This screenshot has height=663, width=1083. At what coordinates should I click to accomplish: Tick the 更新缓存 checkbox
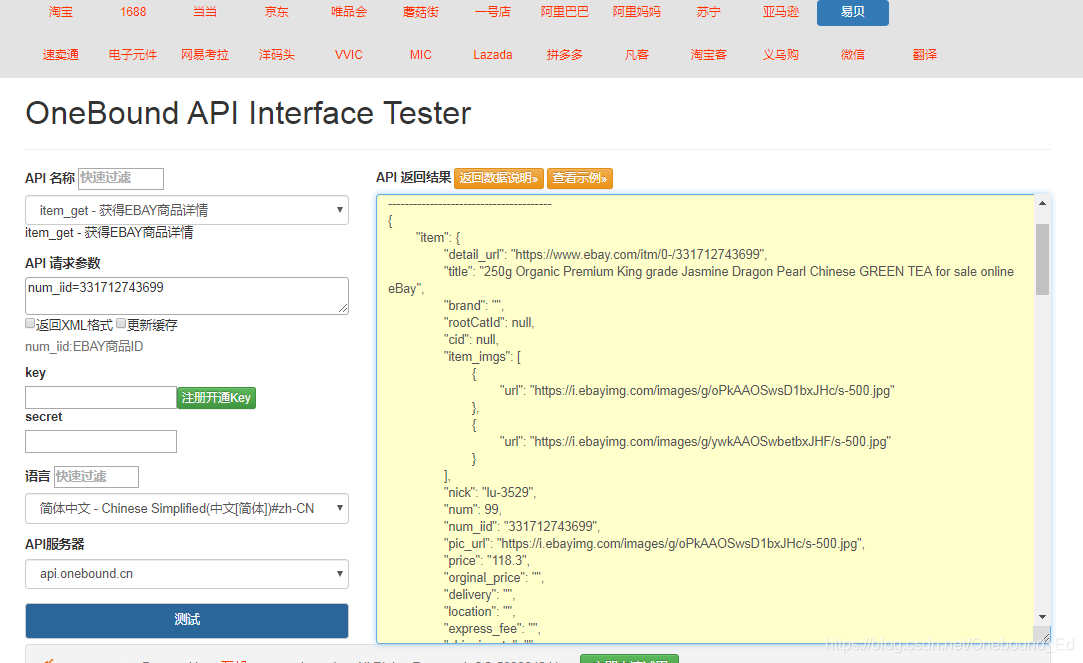point(121,323)
